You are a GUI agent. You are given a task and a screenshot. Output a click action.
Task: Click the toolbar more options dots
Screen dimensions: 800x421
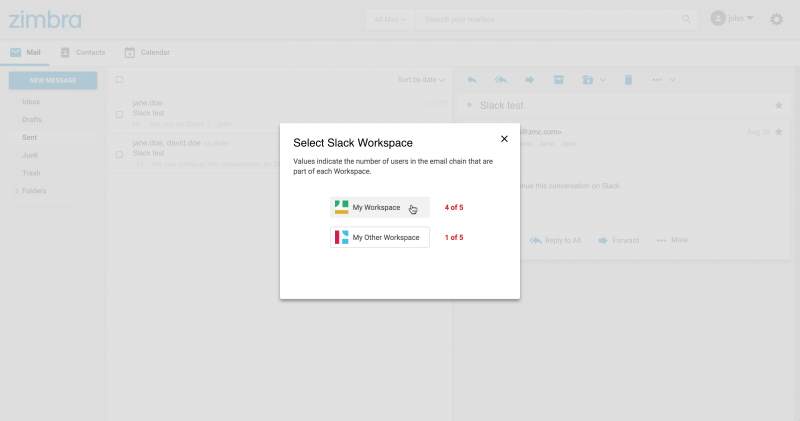657,80
